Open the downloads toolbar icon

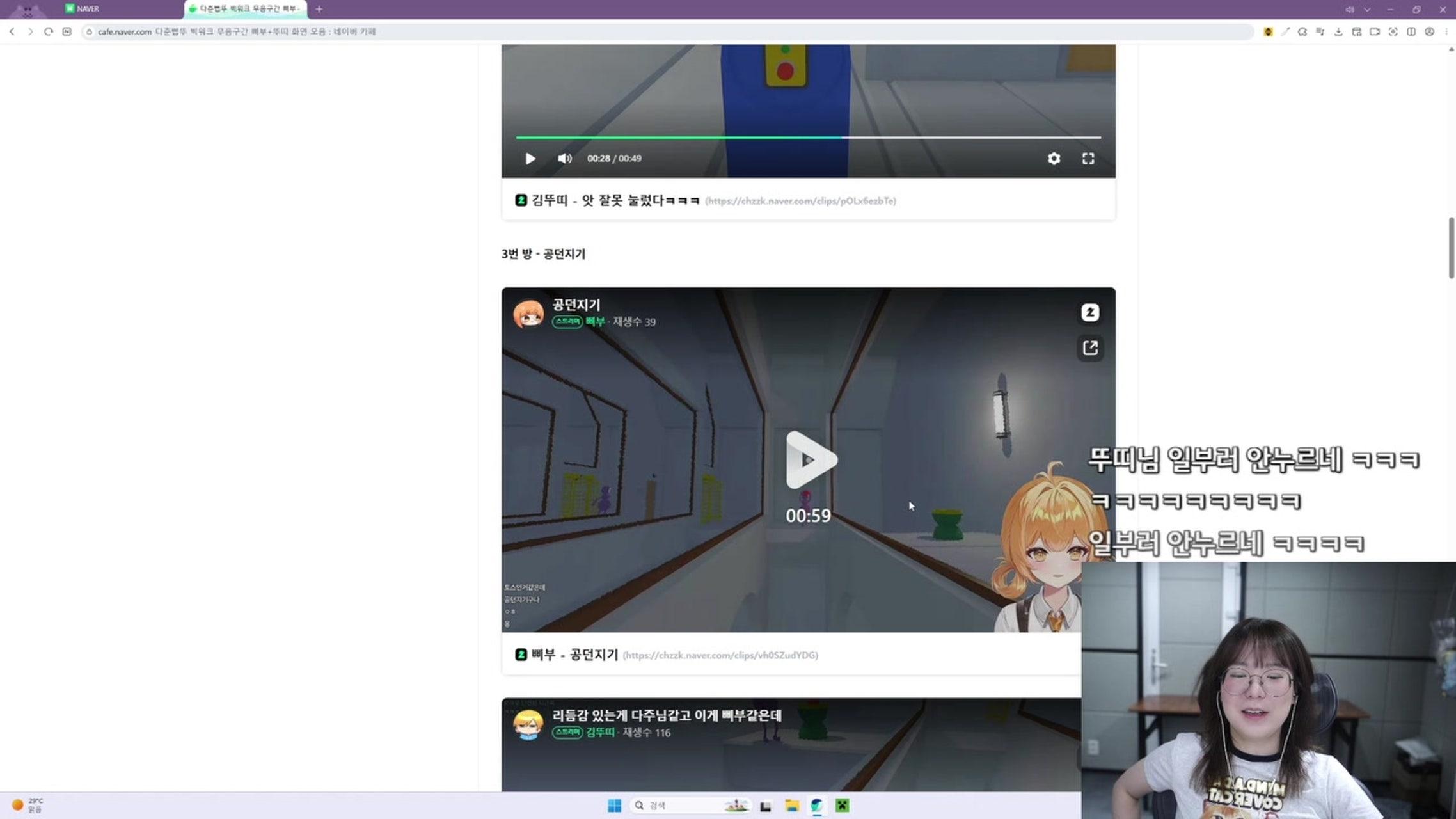click(x=1338, y=31)
